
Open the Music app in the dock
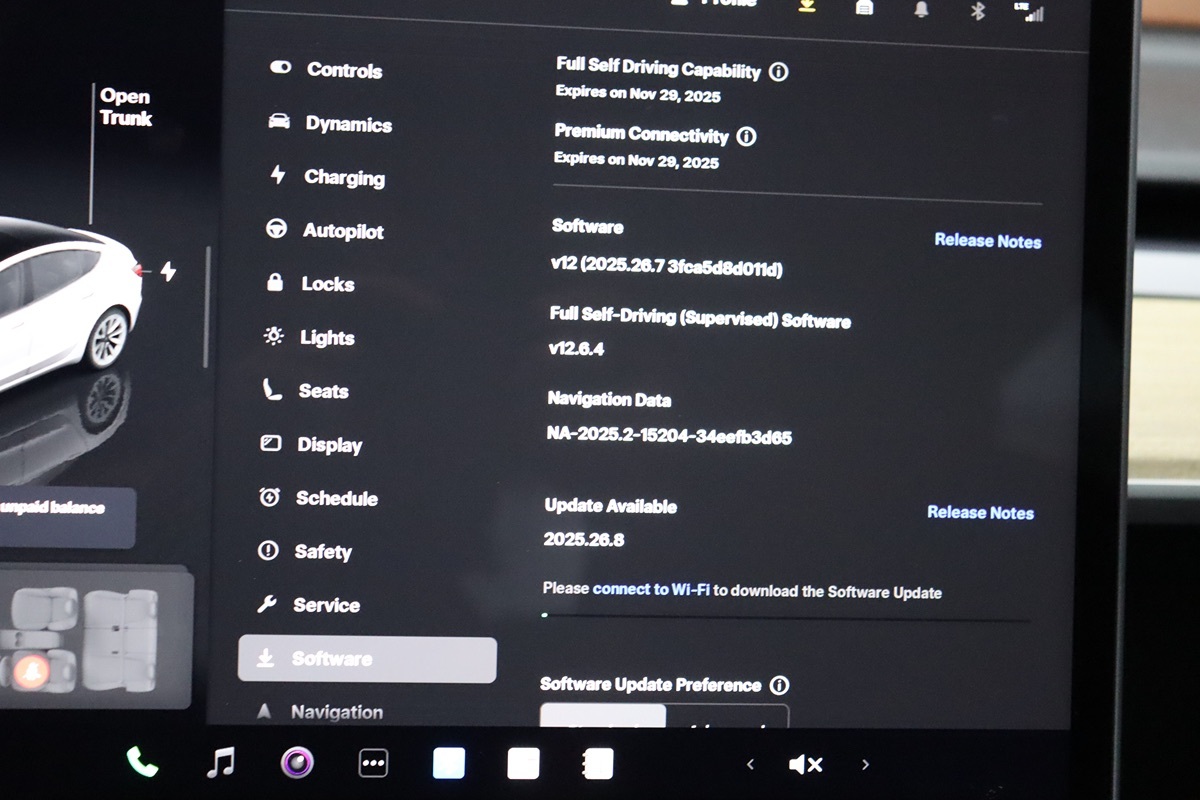click(x=220, y=763)
